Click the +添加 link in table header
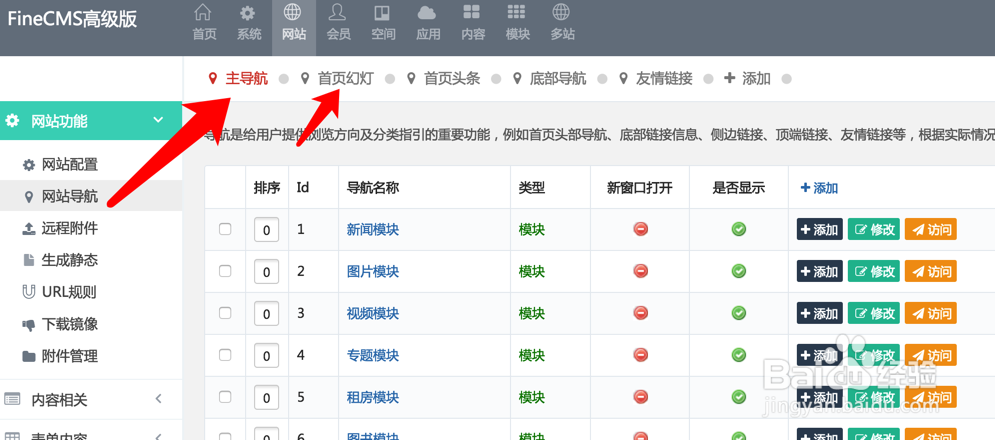Screen dimensions: 995x440 tap(819, 188)
